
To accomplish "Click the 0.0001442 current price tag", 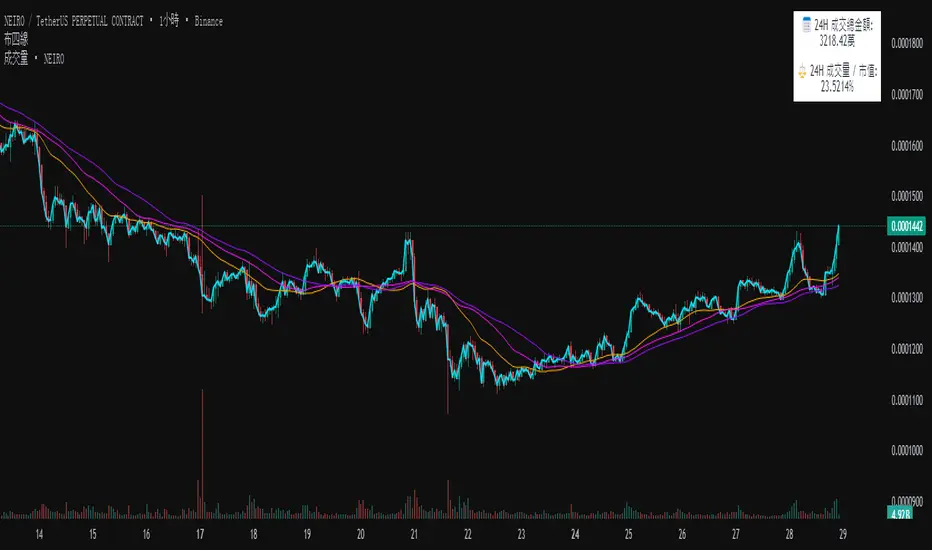I will click(x=906, y=226).
